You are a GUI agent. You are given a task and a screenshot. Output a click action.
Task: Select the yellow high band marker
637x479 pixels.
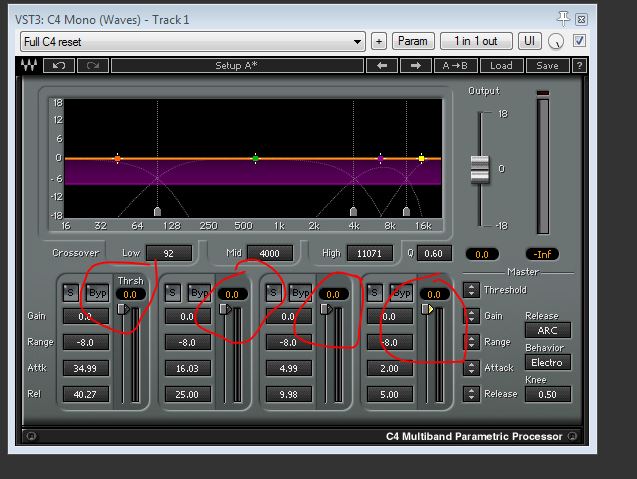[421, 158]
